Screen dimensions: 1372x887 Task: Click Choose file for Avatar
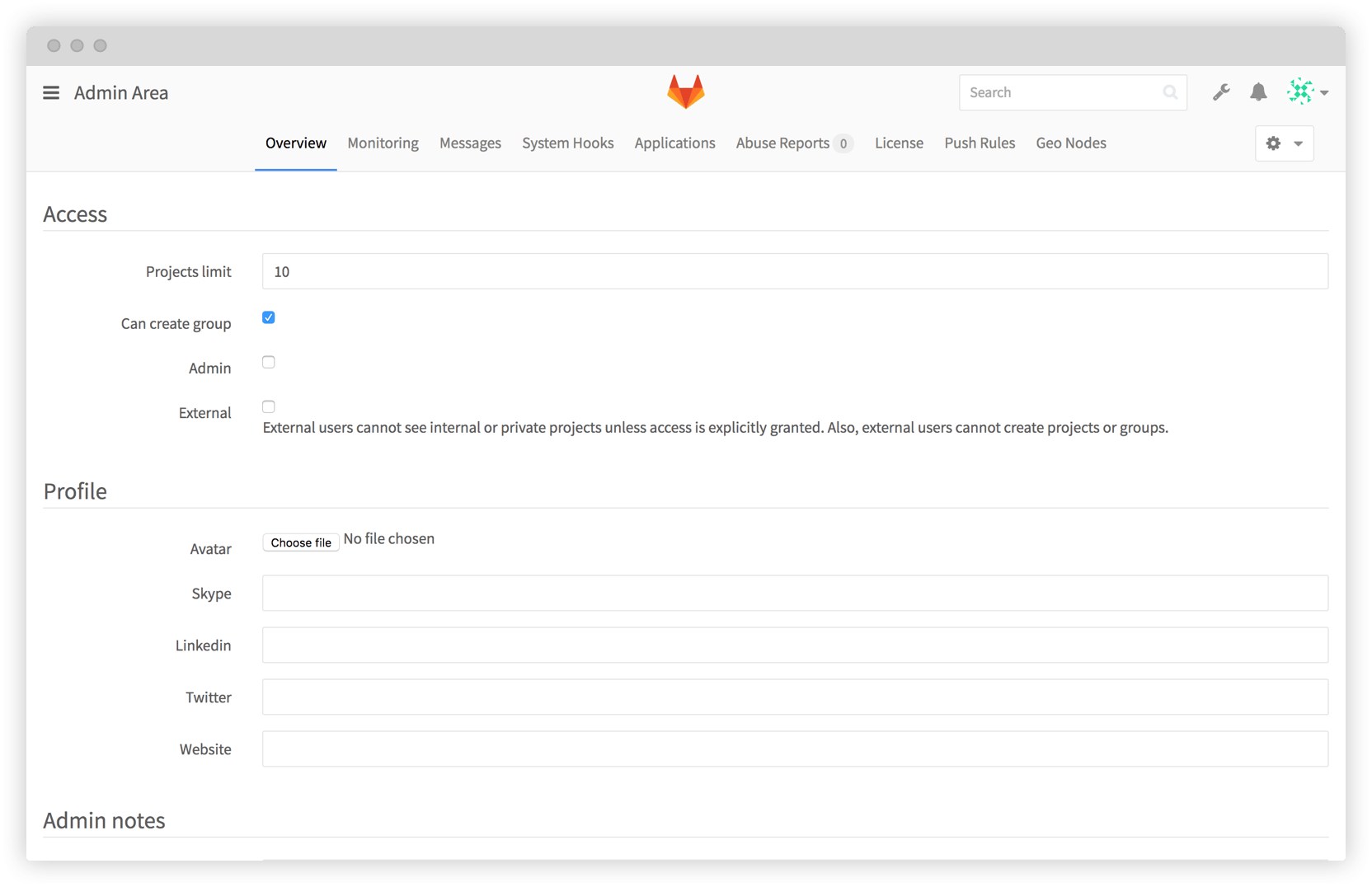pyautogui.click(x=301, y=542)
